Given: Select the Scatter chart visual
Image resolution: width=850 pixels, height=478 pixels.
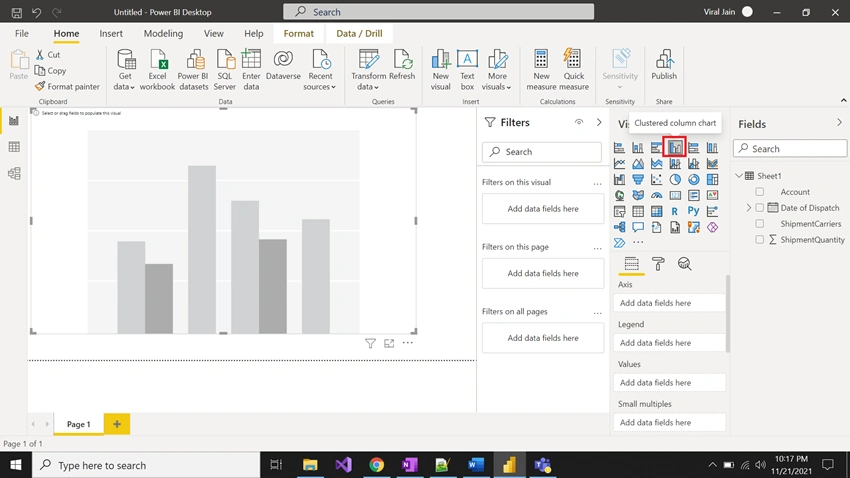Looking at the screenshot, I should pyautogui.click(x=656, y=179).
